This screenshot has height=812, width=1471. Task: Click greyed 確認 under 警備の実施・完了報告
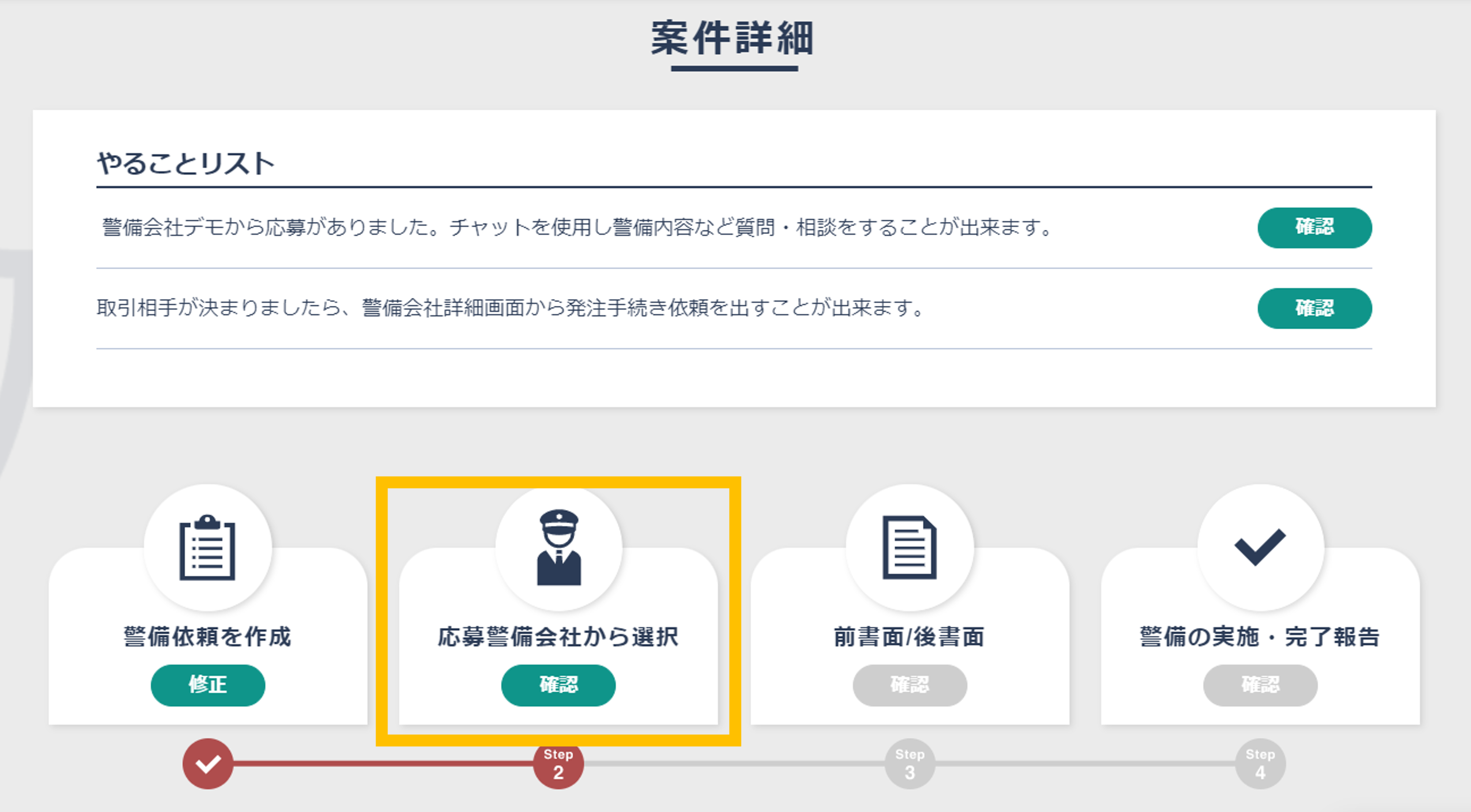[x=1260, y=684]
